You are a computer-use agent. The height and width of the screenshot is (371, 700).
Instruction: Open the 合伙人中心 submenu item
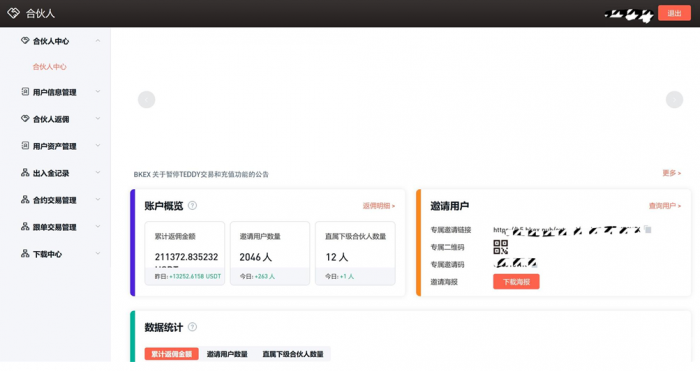click(x=50, y=67)
